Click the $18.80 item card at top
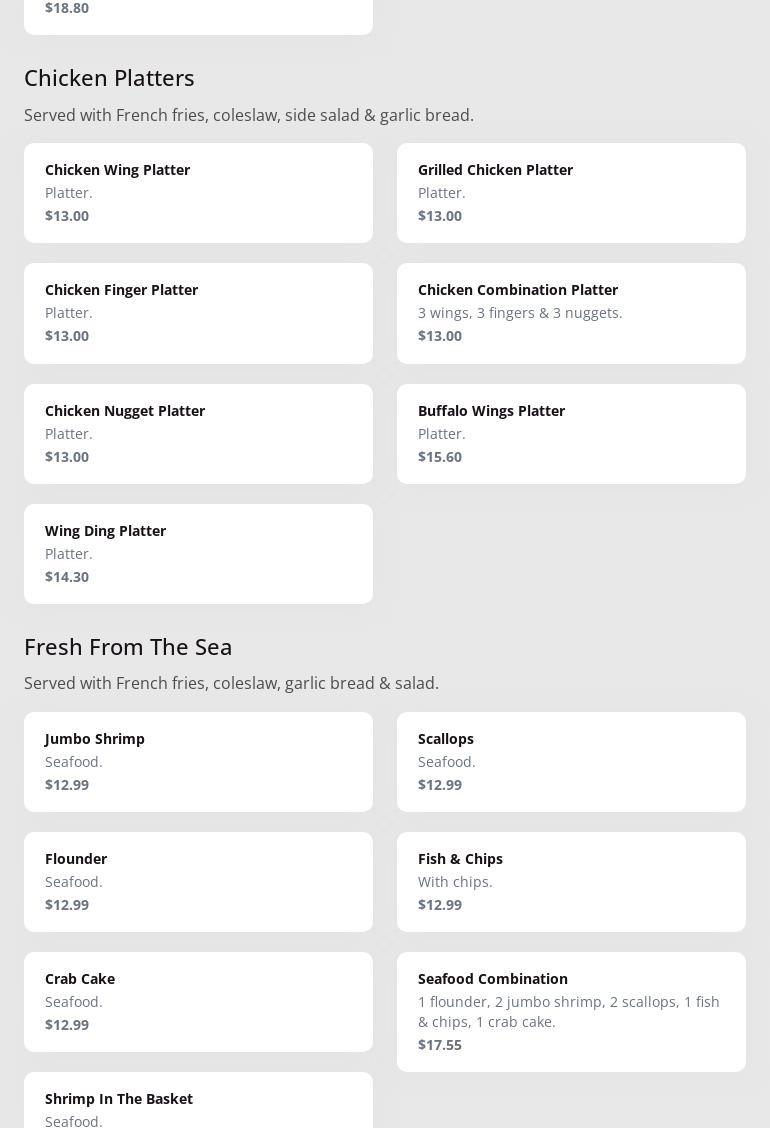The width and height of the screenshot is (770, 1128). pyautogui.click(x=198, y=14)
